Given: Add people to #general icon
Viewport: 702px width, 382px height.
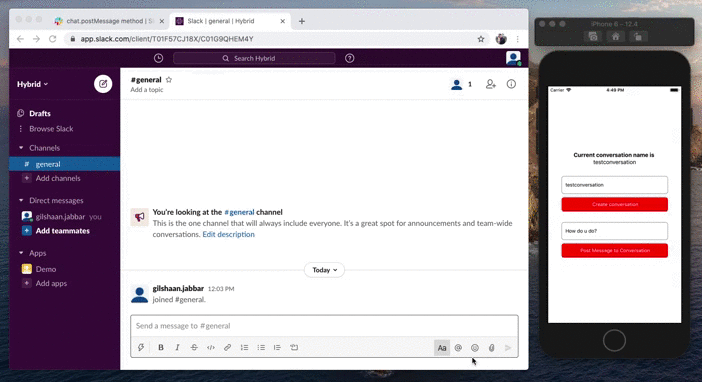Looking at the screenshot, I should click(491, 84).
